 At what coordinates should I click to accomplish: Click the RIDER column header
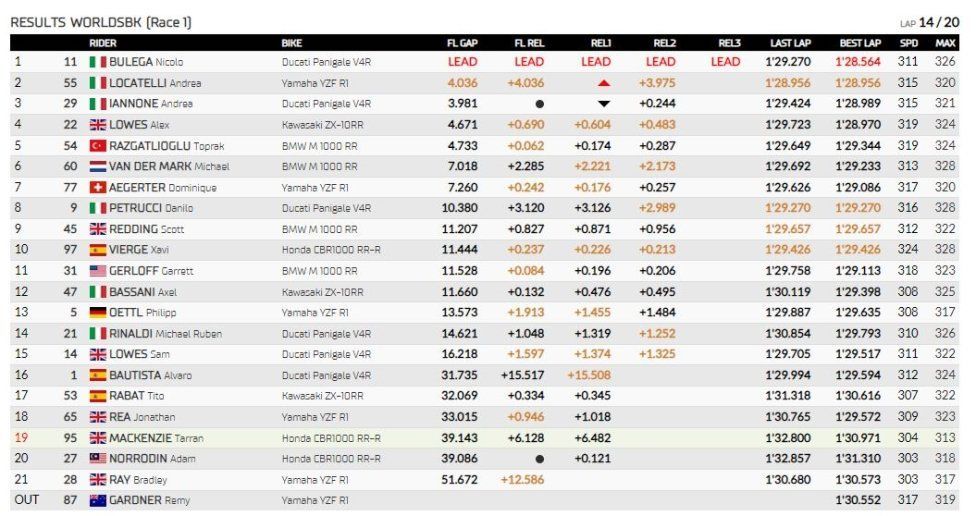pos(103,43)
